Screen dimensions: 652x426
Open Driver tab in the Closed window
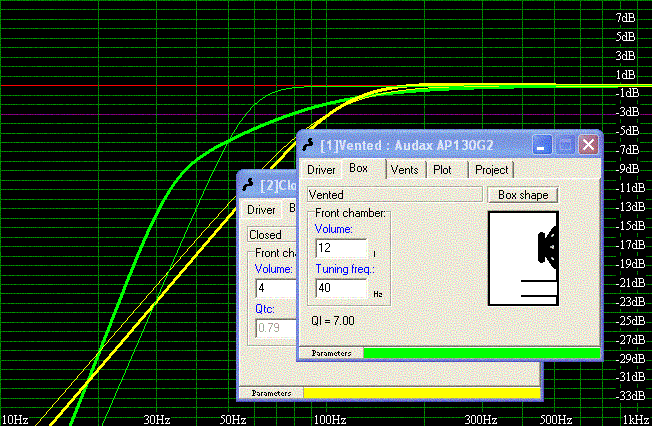tap(261, 210)
